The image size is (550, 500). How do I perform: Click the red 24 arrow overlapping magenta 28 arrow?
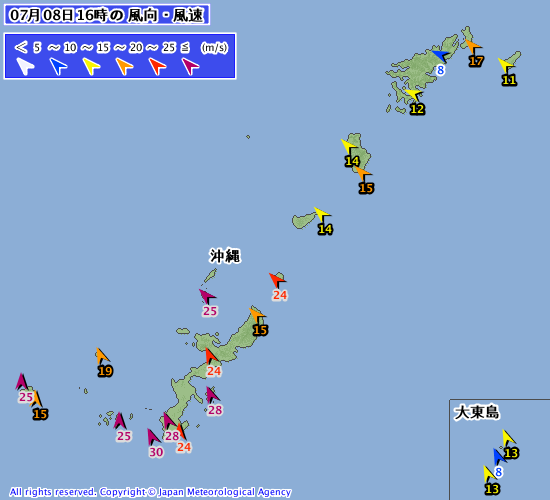coord(181,431)
